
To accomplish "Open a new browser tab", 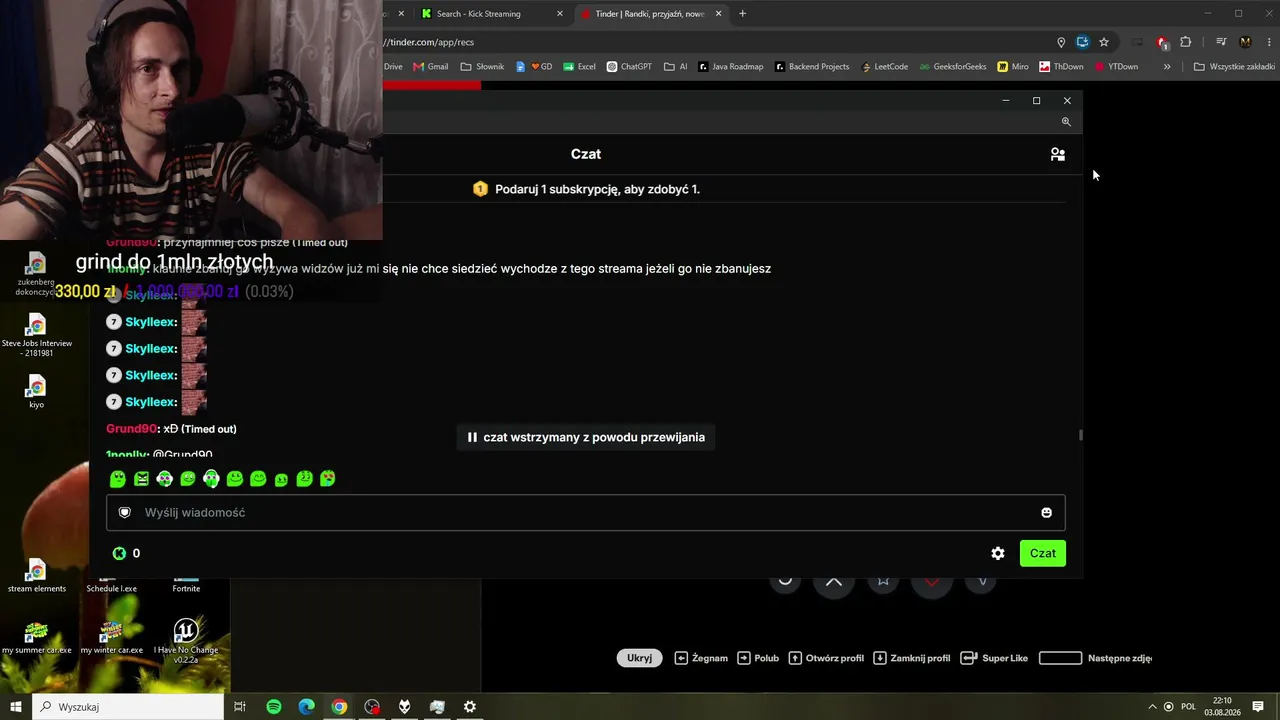I will pos(742,14).
